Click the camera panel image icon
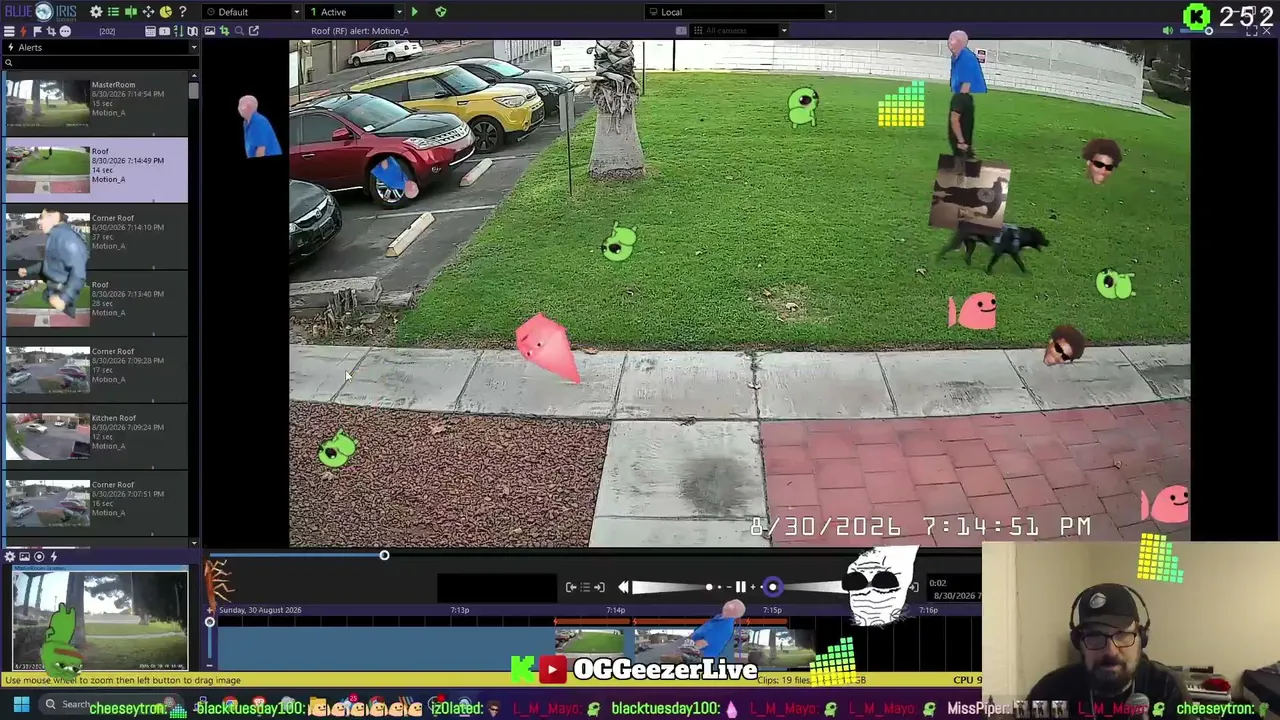The width and height of the screenshot is (1280, 720). [25, 557]
